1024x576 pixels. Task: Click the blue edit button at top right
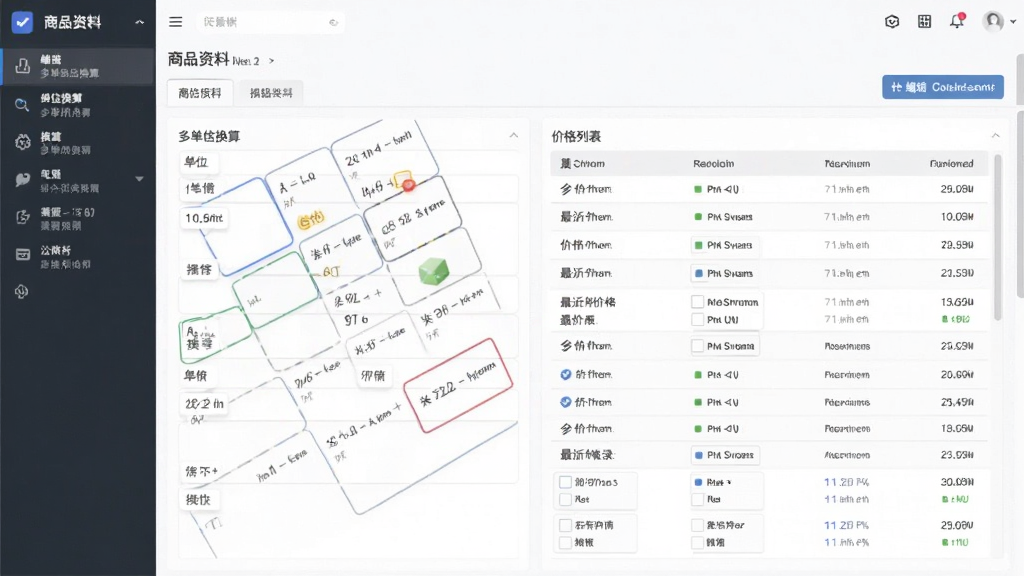click(x=942, y=87)
